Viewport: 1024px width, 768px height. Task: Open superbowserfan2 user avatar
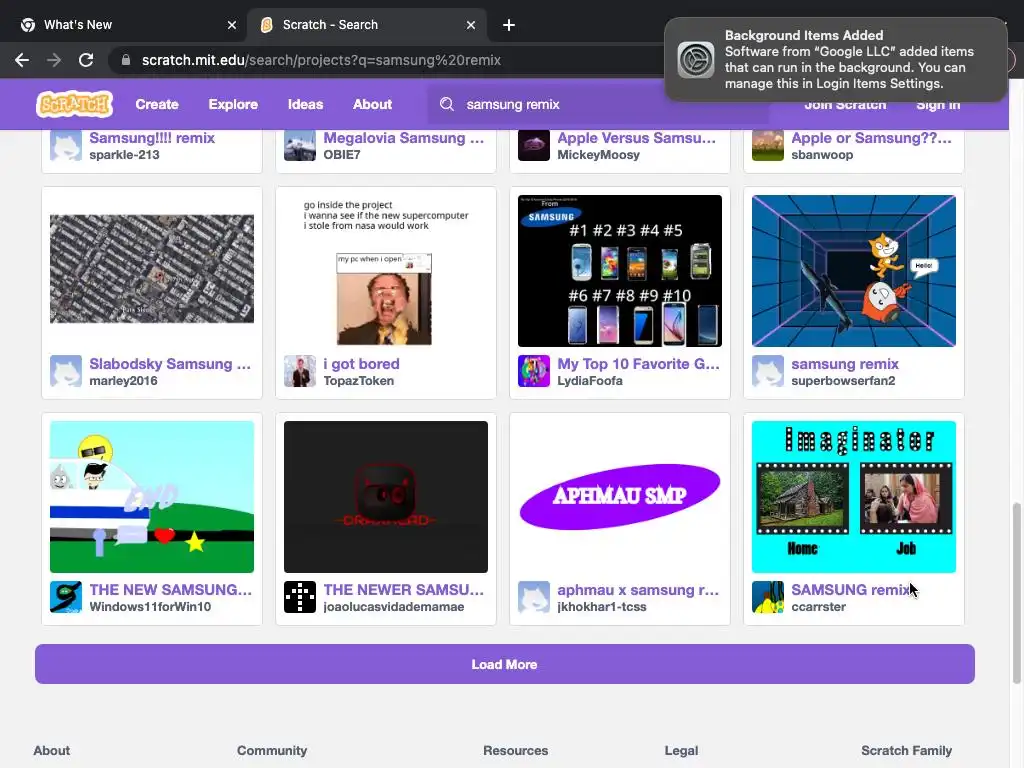[767, 371]
